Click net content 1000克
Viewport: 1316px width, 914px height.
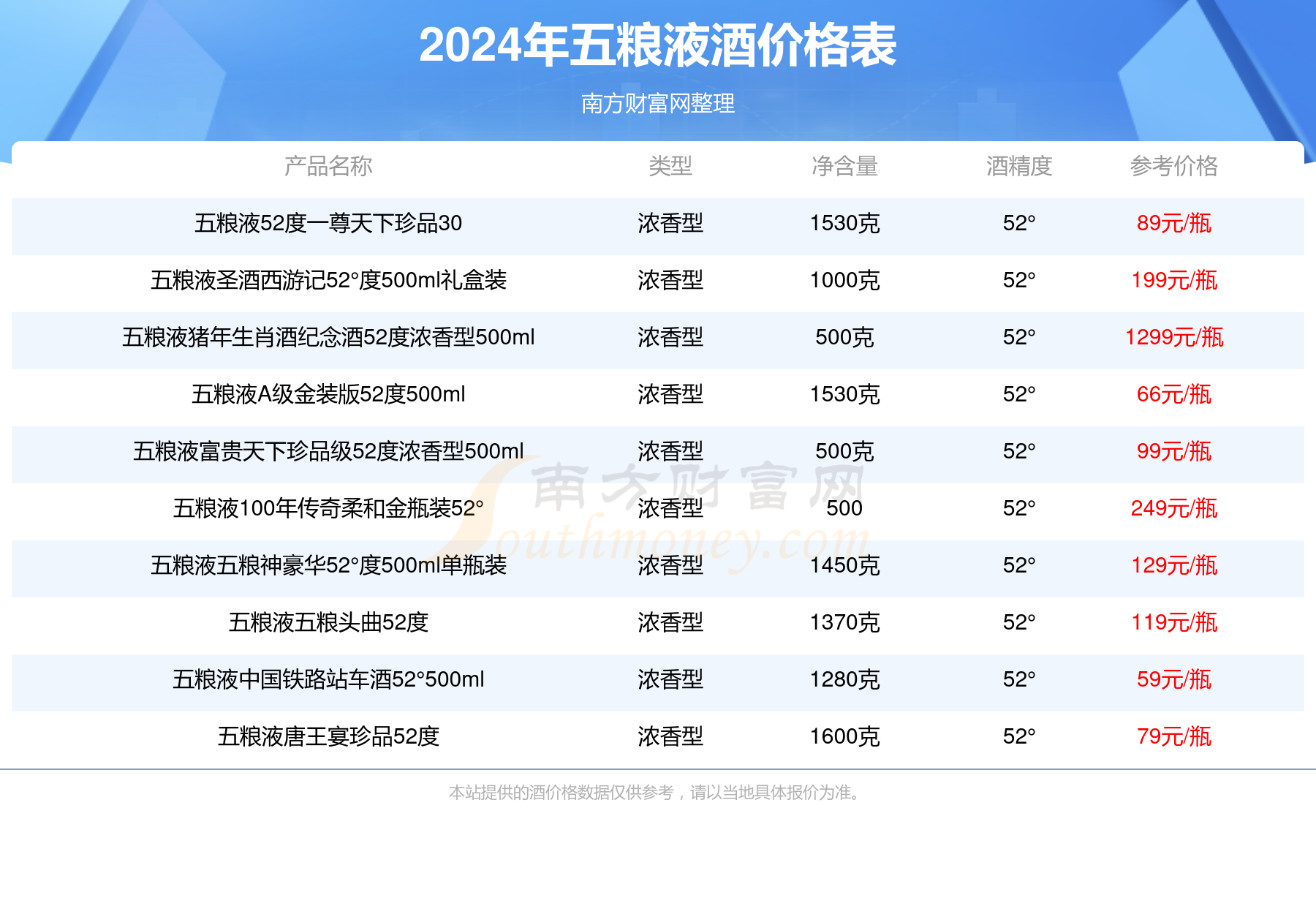point(844,280)
